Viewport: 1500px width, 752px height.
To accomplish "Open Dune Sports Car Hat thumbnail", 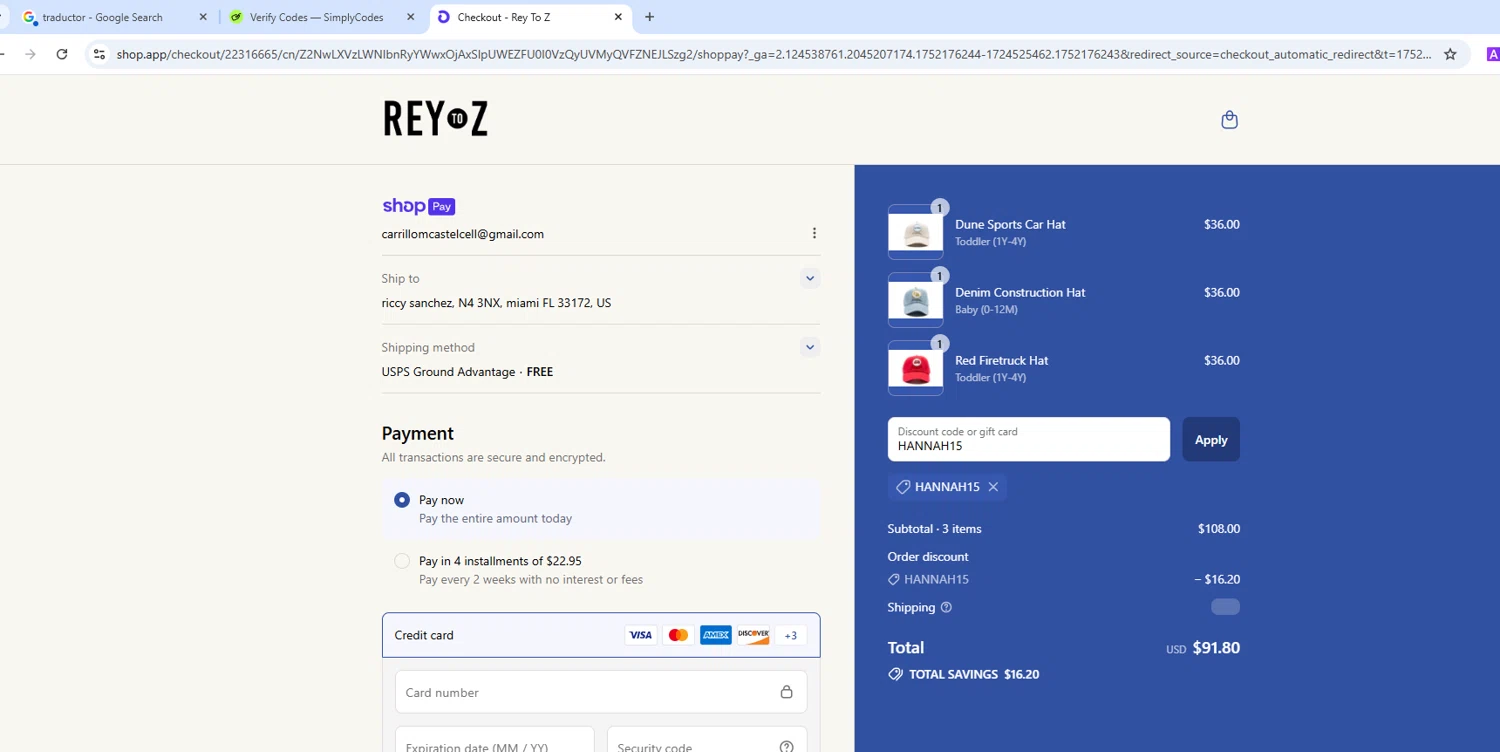I will tap(915, 232).
